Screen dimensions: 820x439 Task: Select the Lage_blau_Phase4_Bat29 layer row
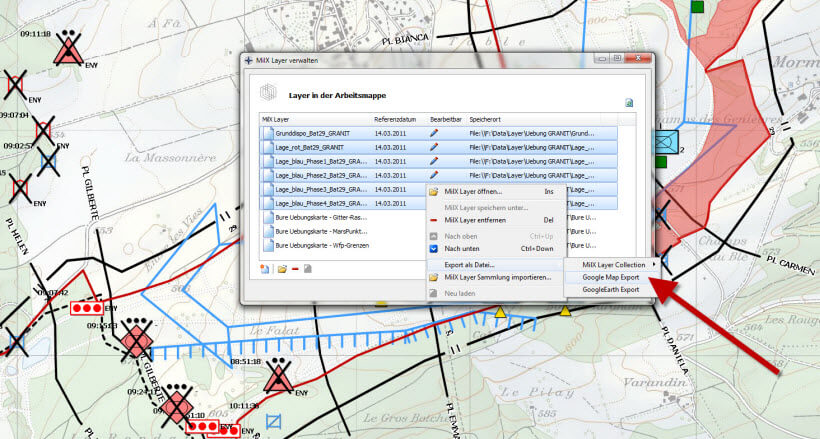pos(344,204)
